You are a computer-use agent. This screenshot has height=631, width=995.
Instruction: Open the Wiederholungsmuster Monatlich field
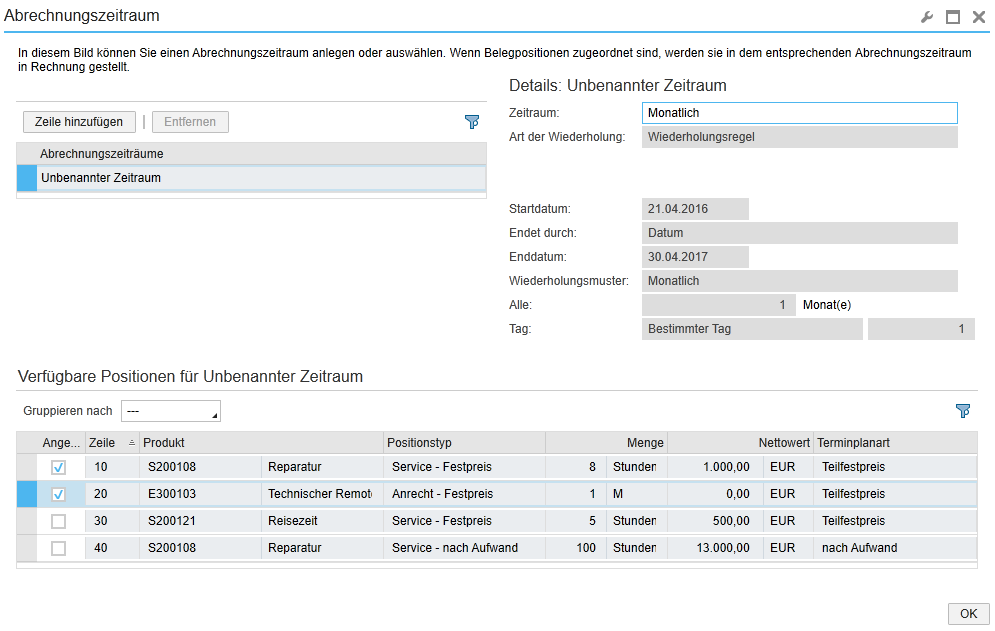tap(800, 281)
